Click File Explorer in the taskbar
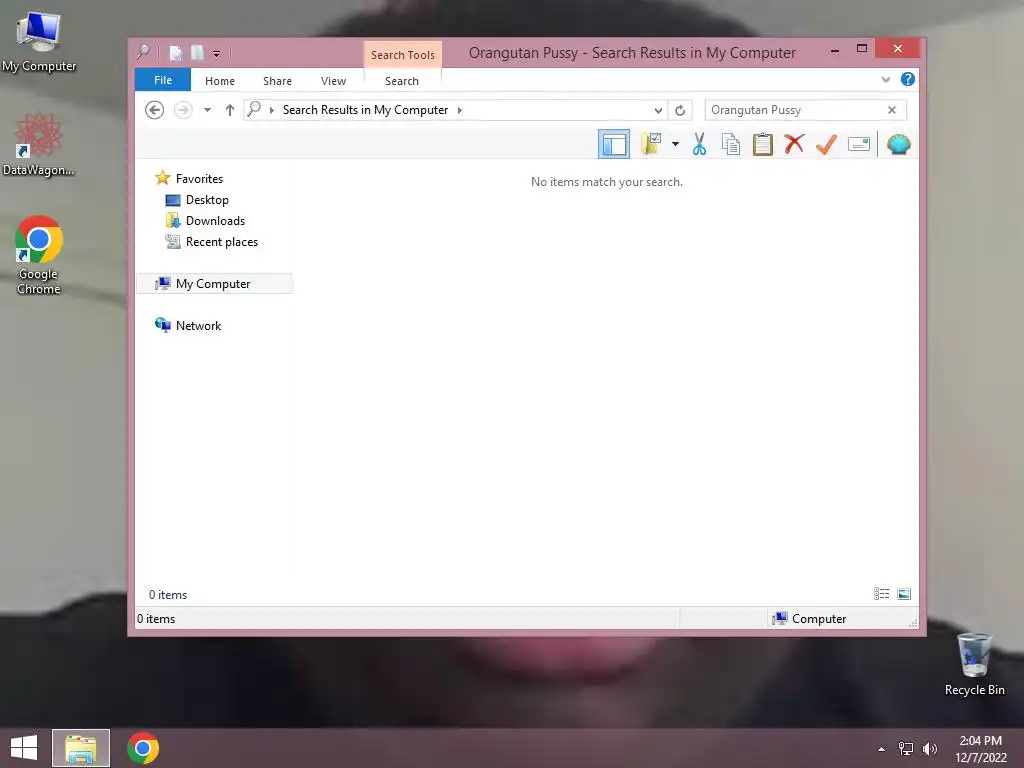 coord(81,748)
